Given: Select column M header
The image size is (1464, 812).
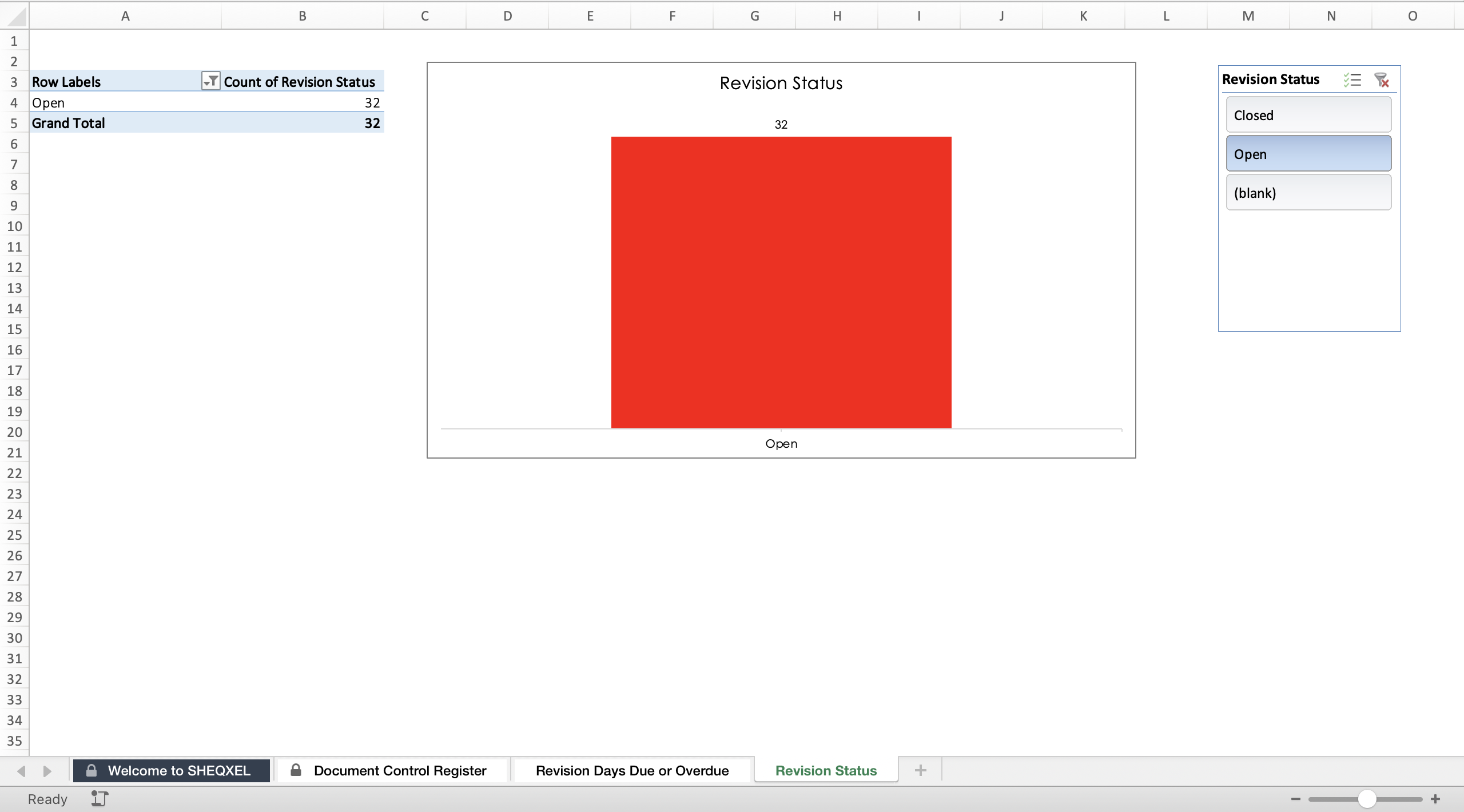Looking at the screenshot, I should pos(1248,16).
